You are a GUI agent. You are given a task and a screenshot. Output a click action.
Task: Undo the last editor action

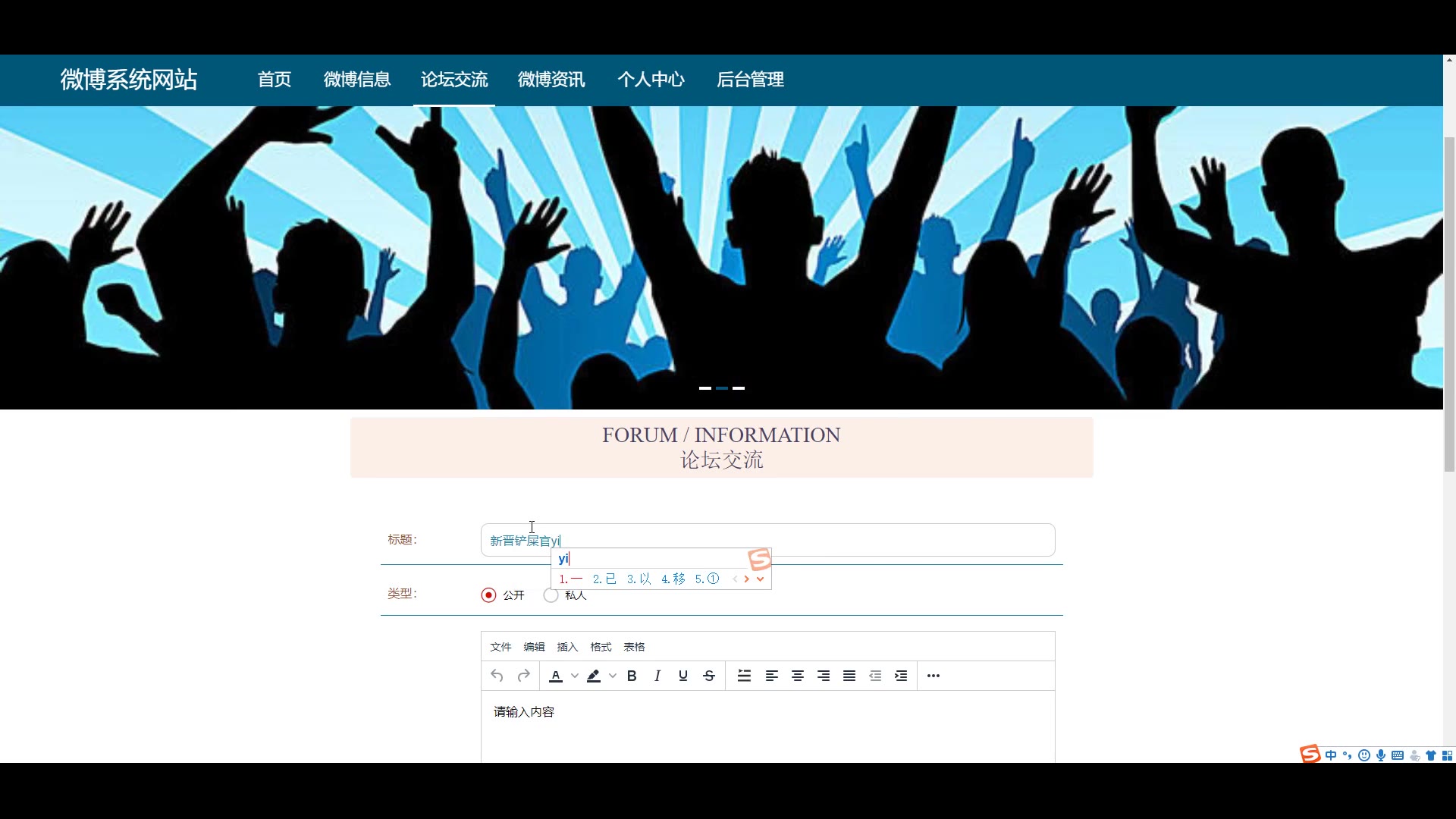click(x=497, y=676)
